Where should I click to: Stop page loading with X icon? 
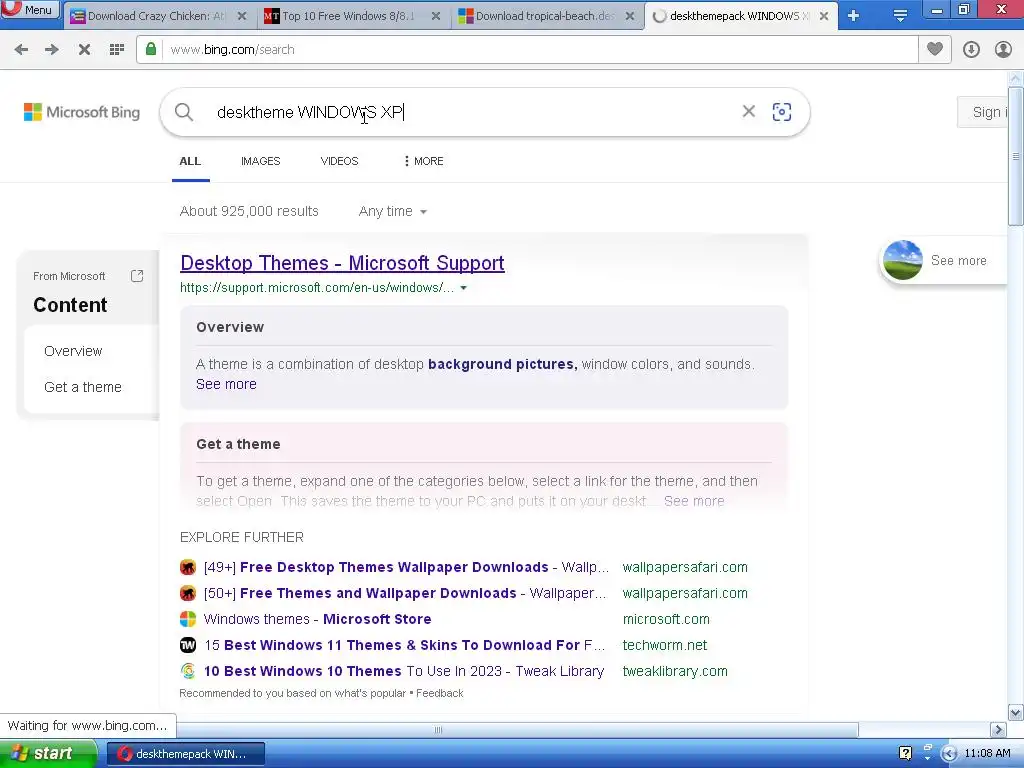(84, 50)
